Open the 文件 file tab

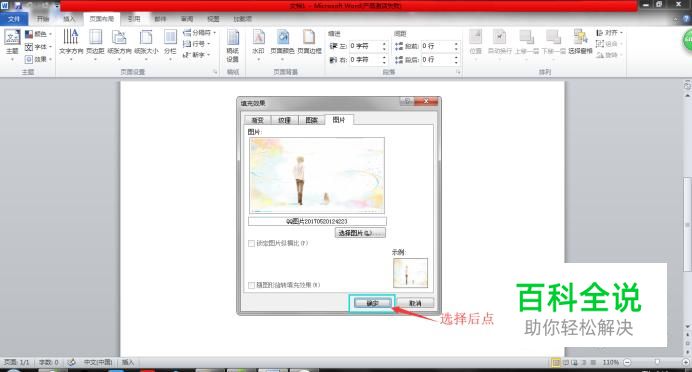(x=14, y=19)
